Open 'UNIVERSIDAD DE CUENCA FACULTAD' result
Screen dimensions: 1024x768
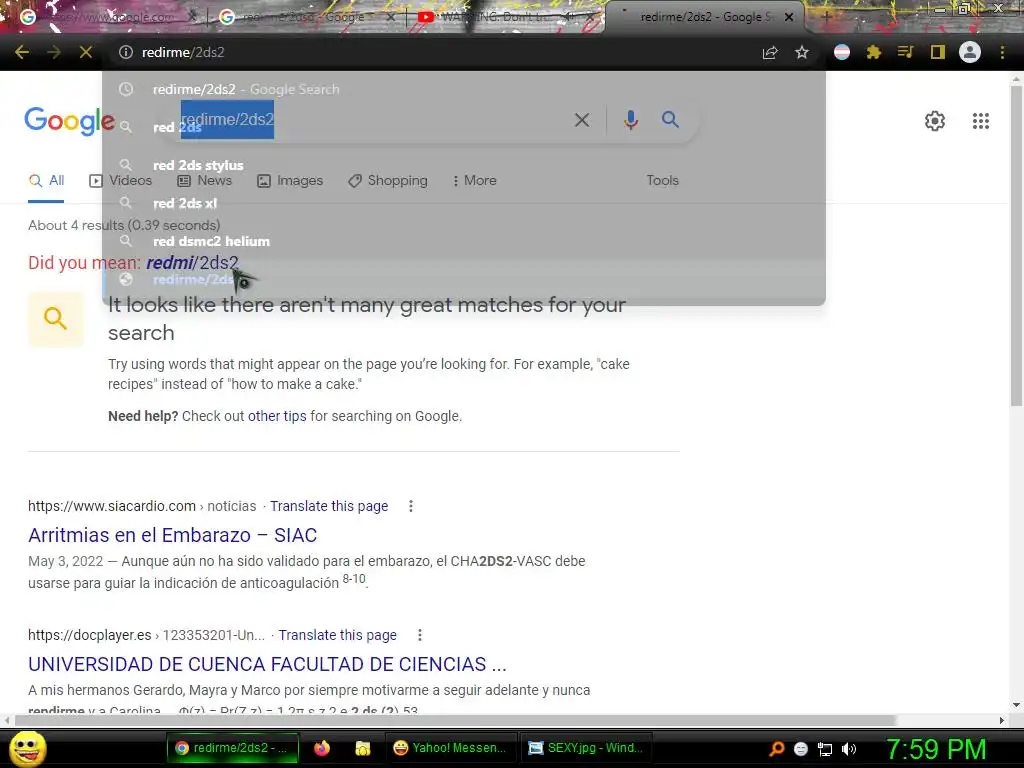point(267,664)
